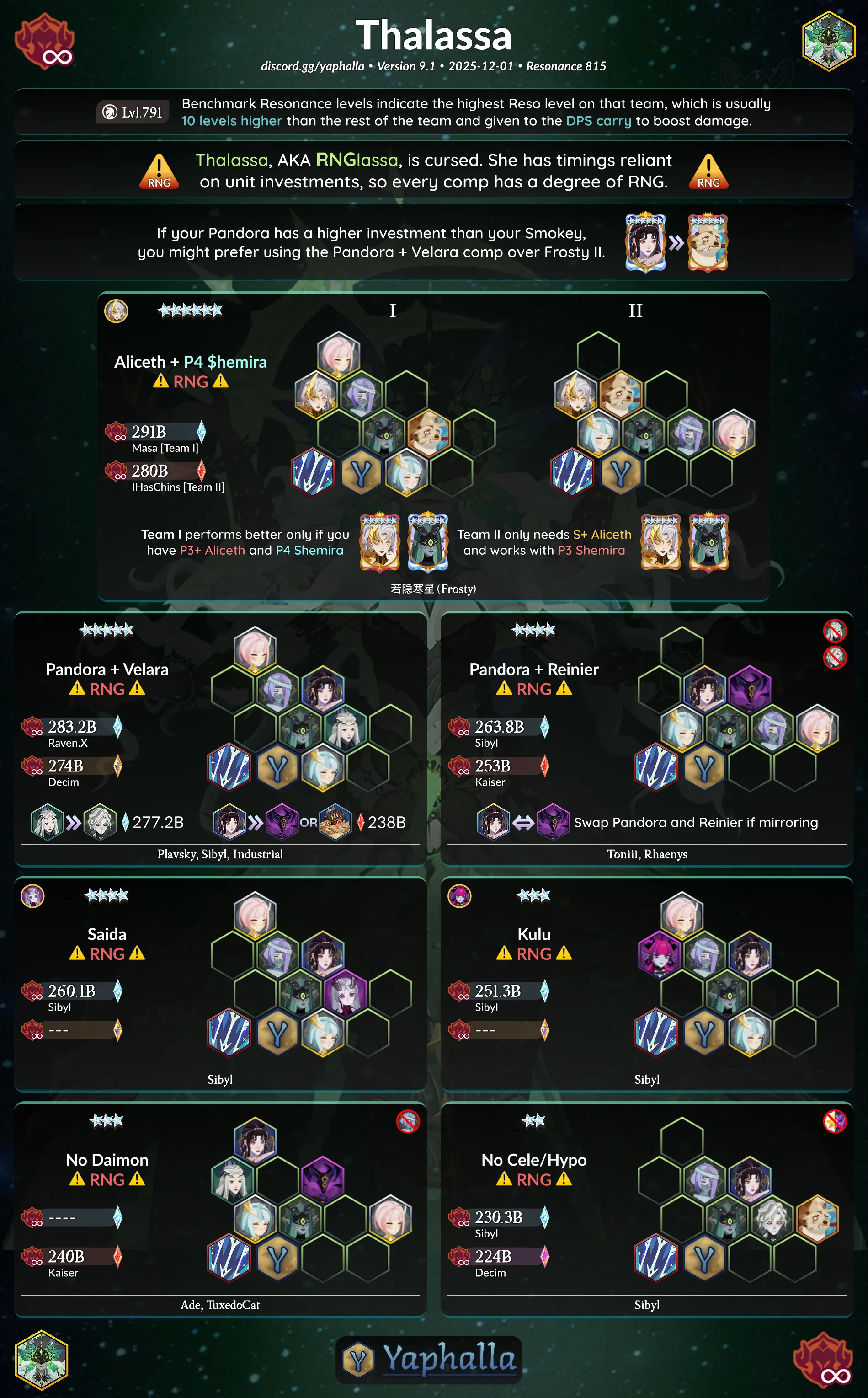Click the Team II roman numeral heading

coord(635,311)
